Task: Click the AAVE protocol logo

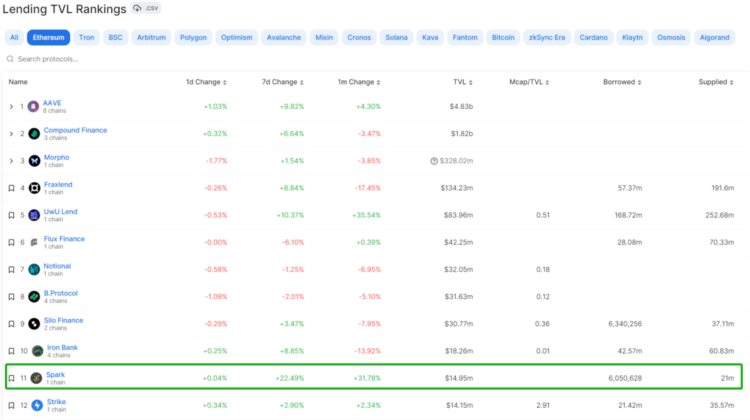Action: click(34, 106)
